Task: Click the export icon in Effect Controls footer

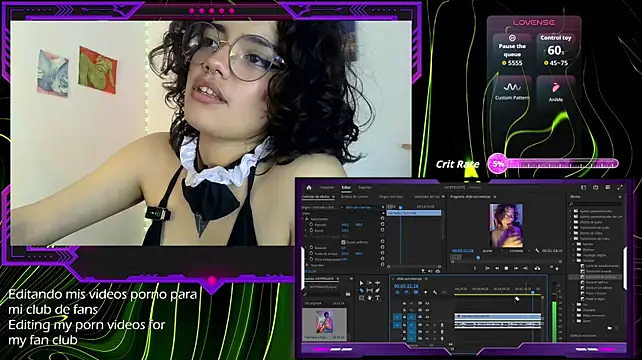Action: pos(438,271)
